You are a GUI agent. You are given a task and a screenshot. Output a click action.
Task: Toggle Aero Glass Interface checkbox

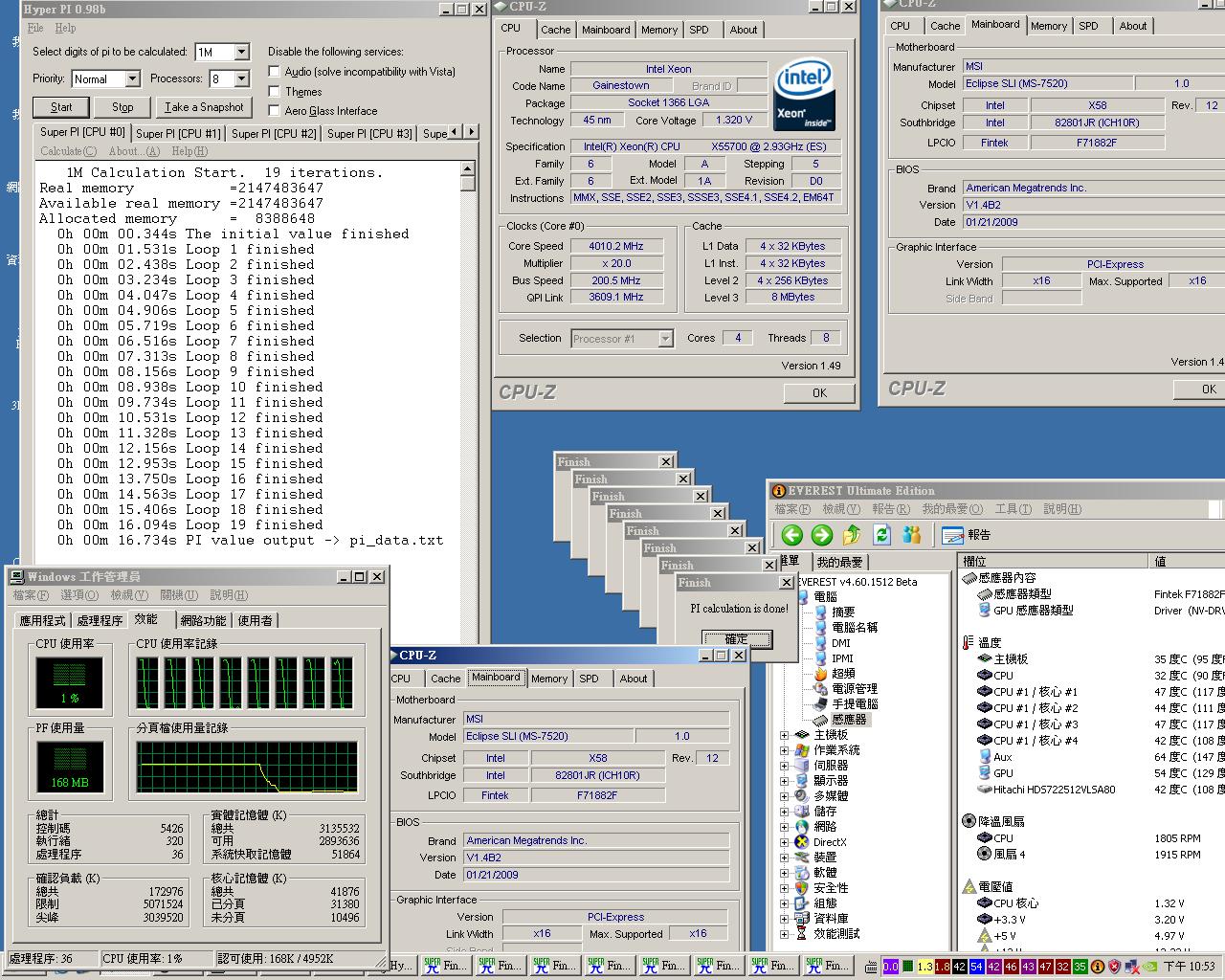tap(275, 111)
